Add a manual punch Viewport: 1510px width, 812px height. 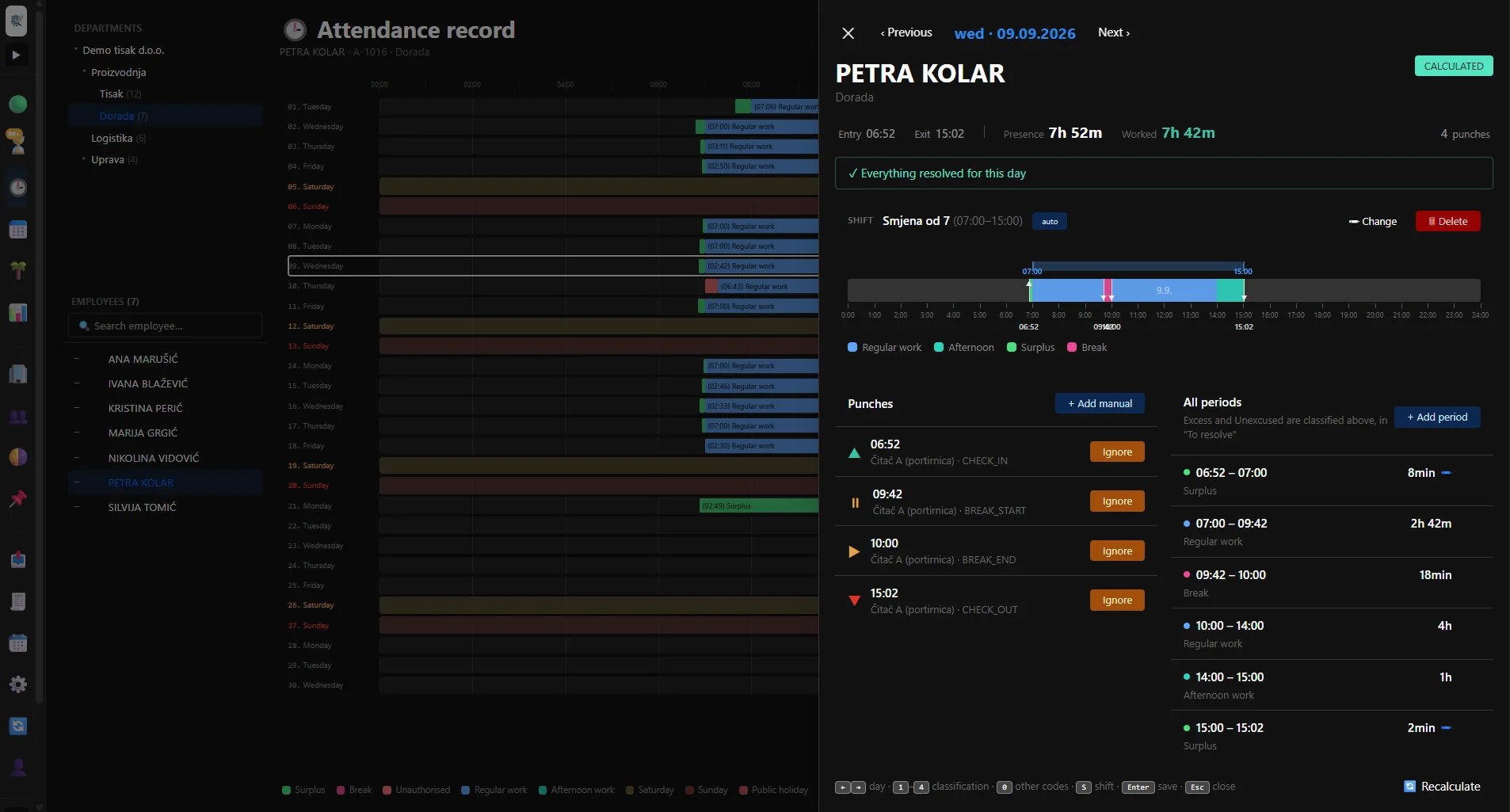click(x=1100, y=403)
